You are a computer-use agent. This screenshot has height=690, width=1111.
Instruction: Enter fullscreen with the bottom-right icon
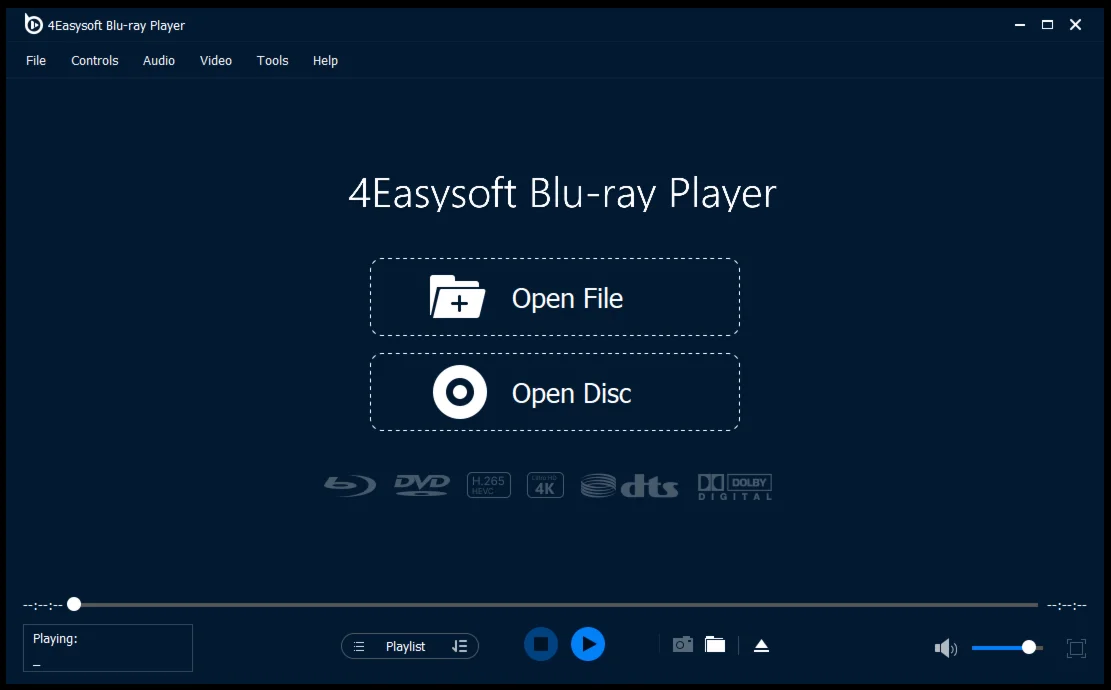pos(1076,648)
